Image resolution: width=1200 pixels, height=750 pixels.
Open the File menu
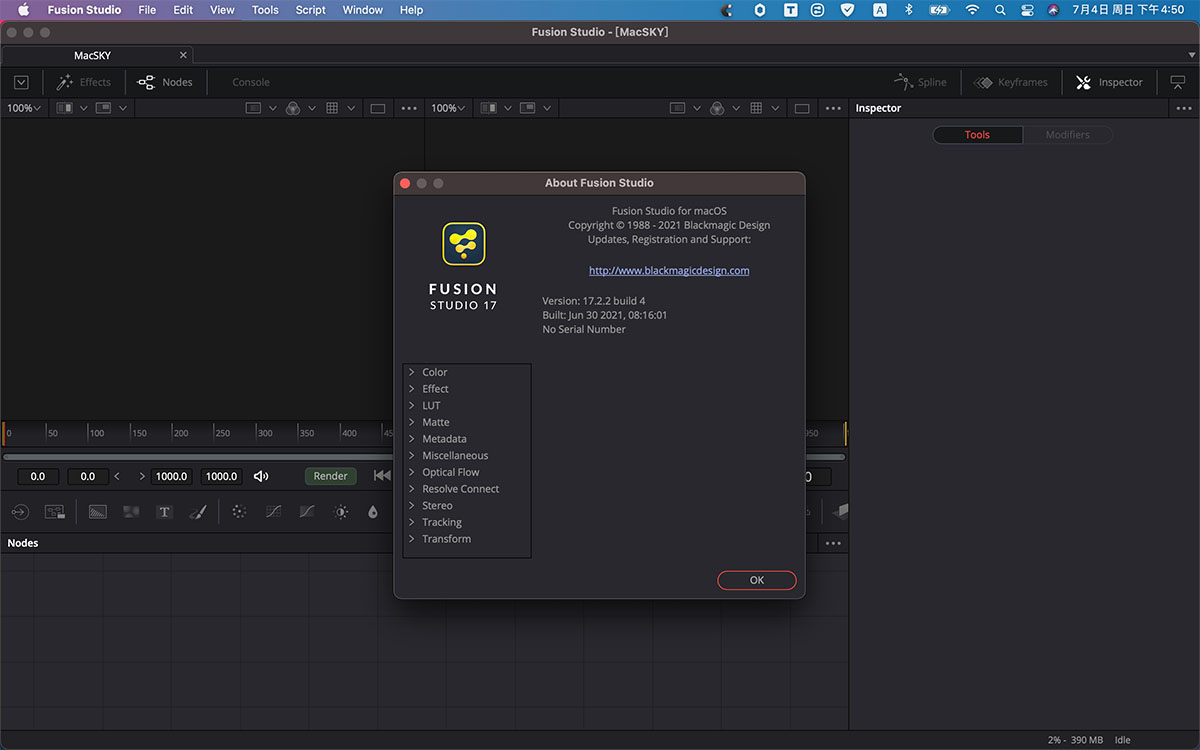tap(147, 10)
